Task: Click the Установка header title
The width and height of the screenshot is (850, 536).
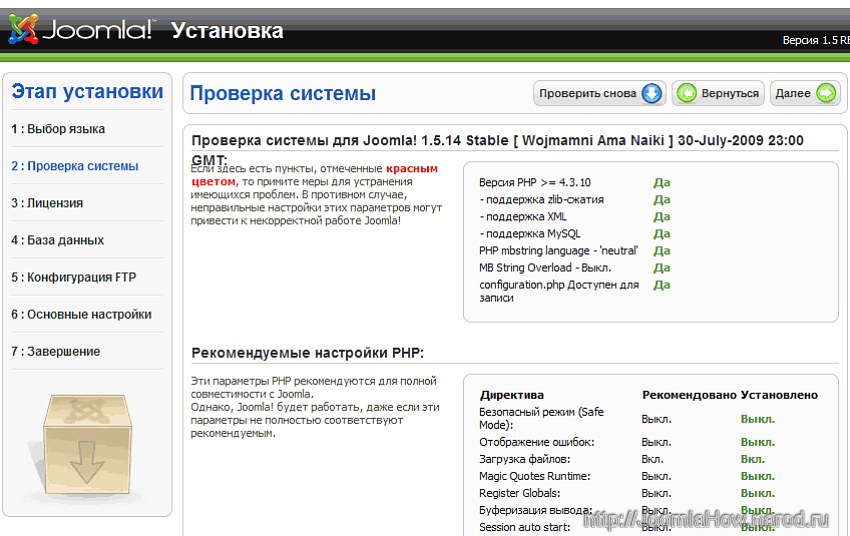Action: click(x=227, y=30)
